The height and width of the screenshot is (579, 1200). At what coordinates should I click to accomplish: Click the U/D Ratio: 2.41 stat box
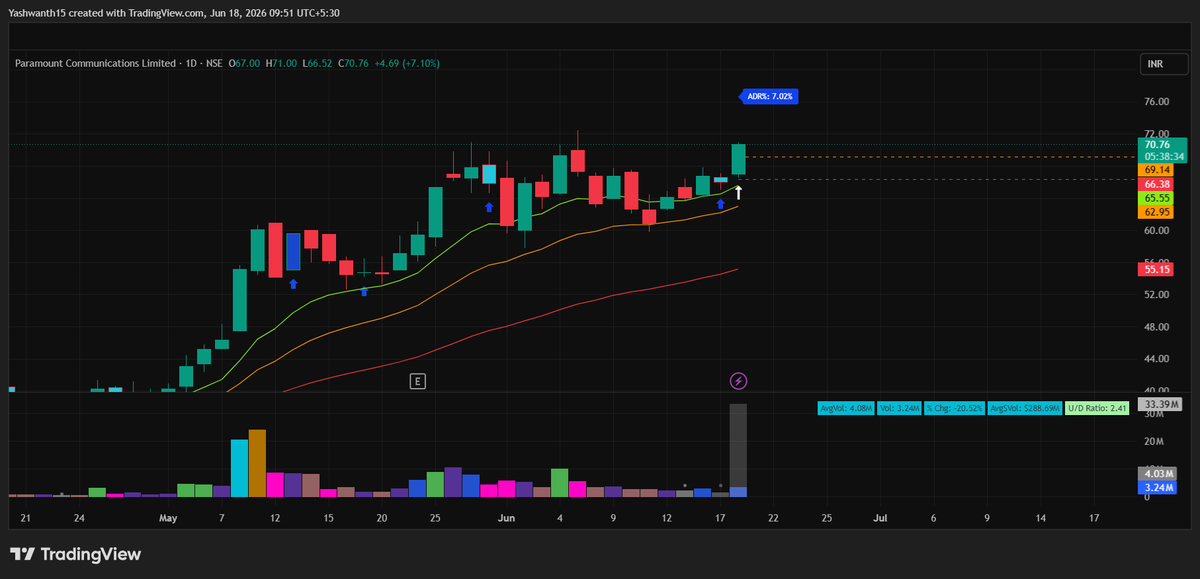coord(1097,408)
